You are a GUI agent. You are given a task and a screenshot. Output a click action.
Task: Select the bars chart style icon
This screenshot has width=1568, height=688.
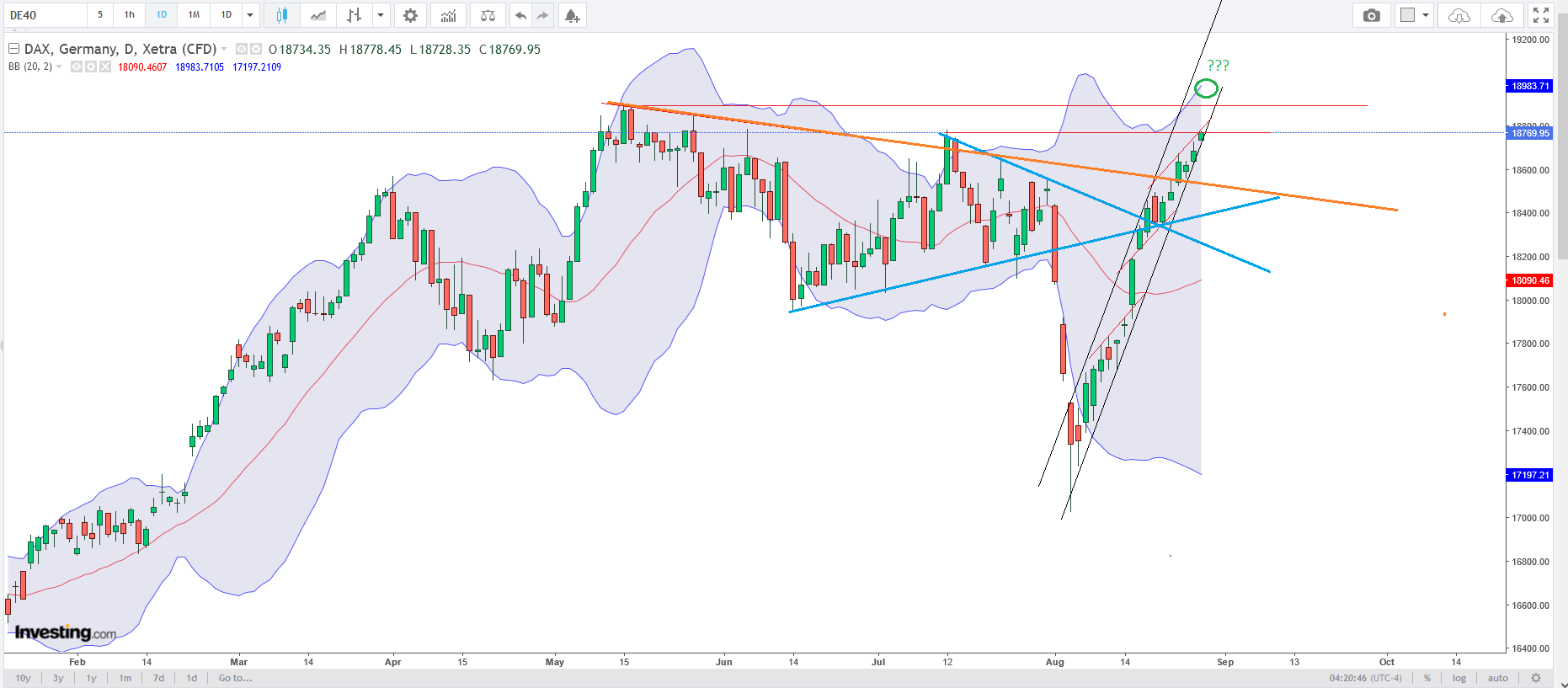(355, 15)
